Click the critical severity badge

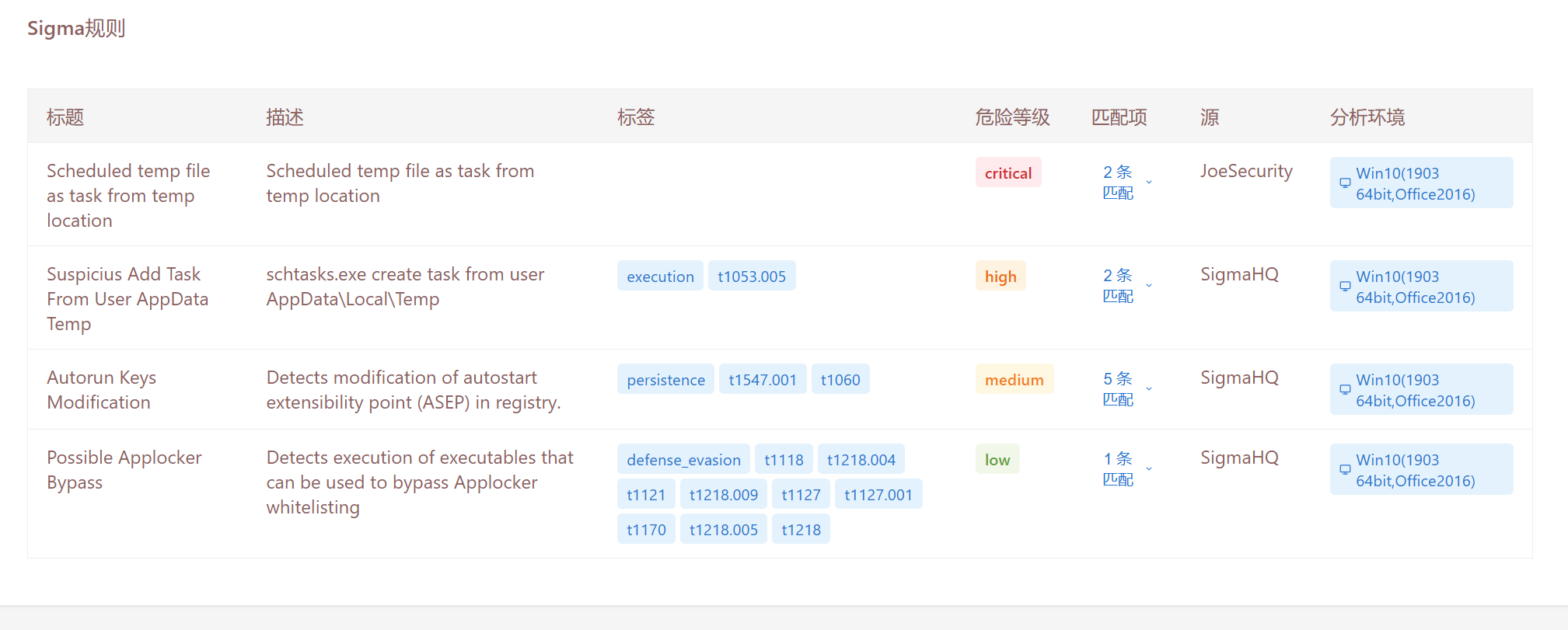point(1008,173)
